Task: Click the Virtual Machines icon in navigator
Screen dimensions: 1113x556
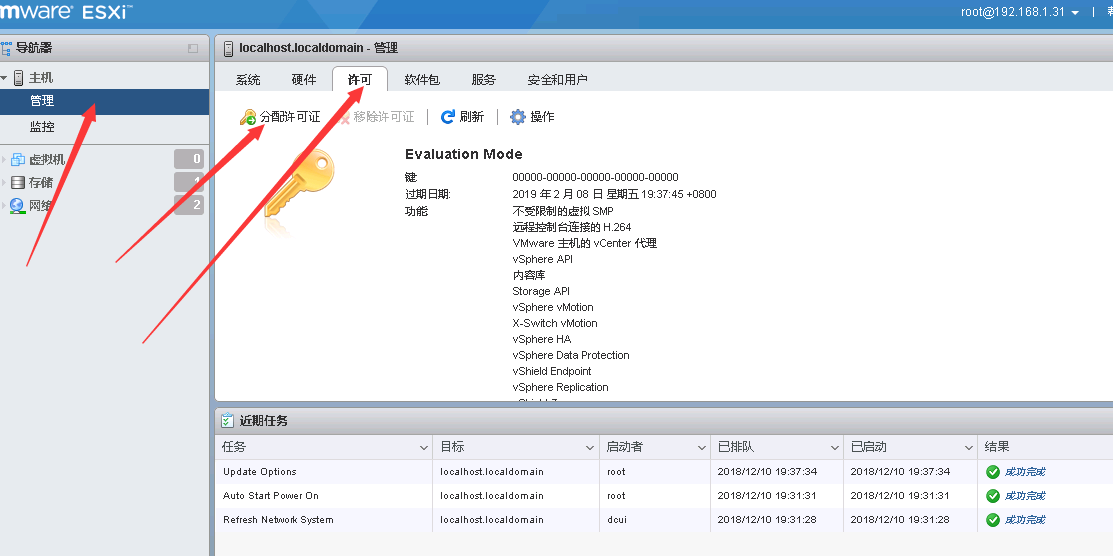Action: [18, 159]
